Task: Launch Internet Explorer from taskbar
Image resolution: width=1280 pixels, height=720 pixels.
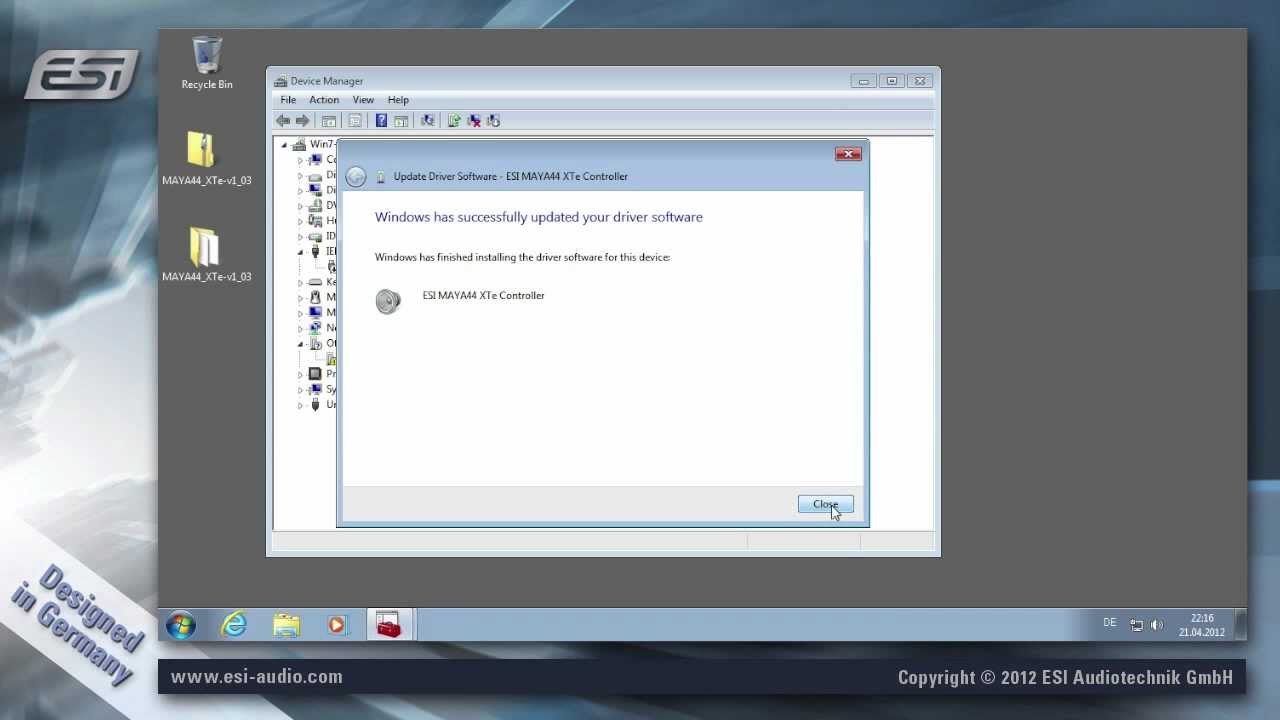Action: point(234,625)
